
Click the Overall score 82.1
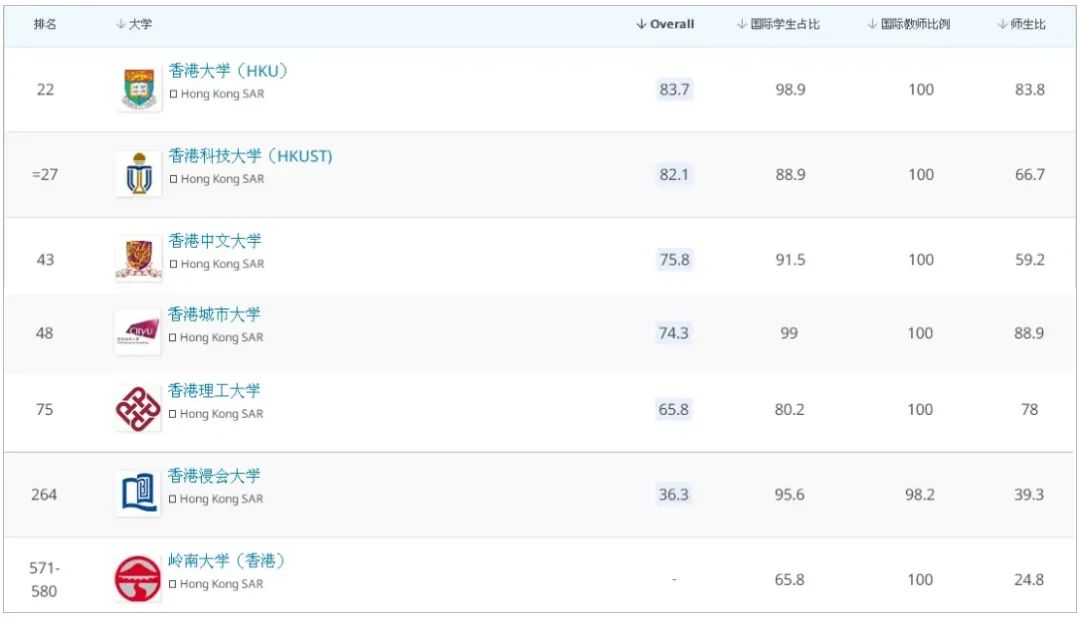pyautogui.click(x=674, y=174)
